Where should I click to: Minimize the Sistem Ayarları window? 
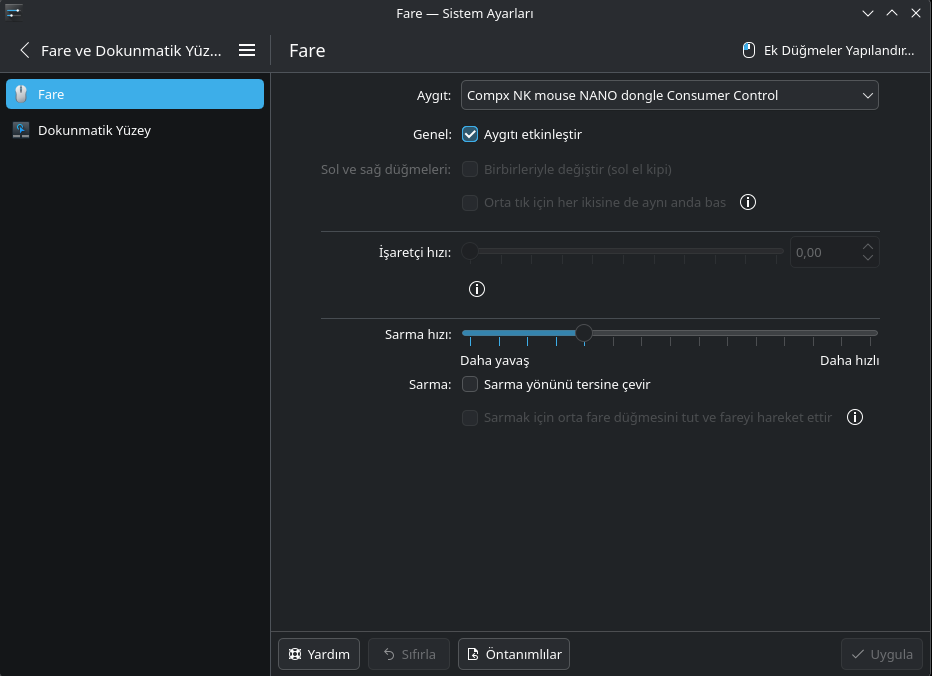coord(868,13)
